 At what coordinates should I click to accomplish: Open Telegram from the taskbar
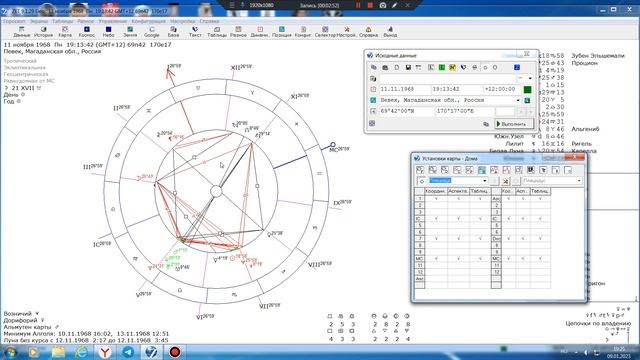[x=128, y=352]
